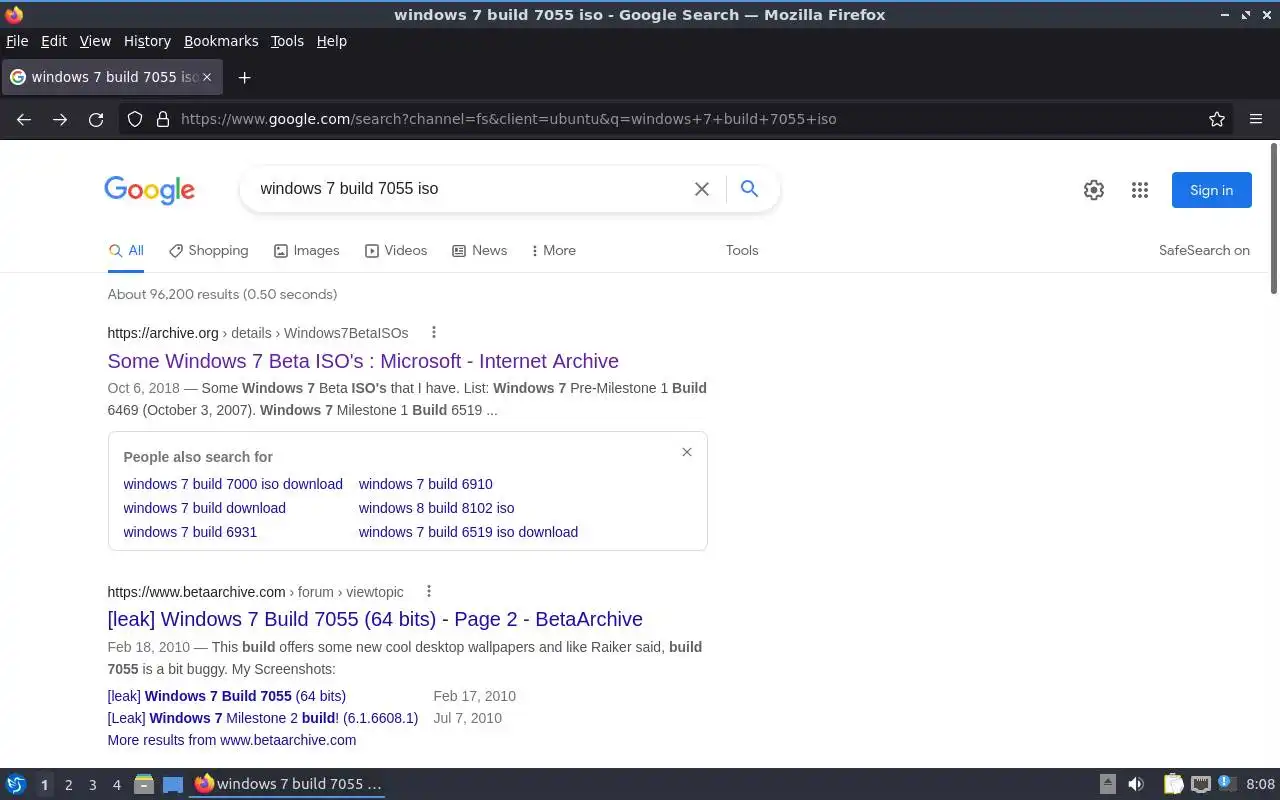This screenshot has height=800, width=1280.
Task: Switch to workspace 4 in the taskbar
Action: click(116, 785)
